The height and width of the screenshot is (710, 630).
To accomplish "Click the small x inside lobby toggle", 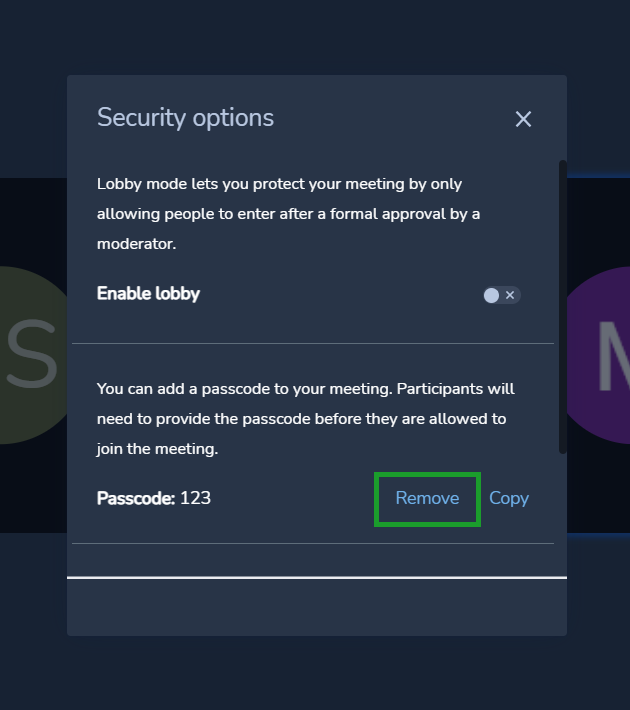I will [x=510, y=295].
